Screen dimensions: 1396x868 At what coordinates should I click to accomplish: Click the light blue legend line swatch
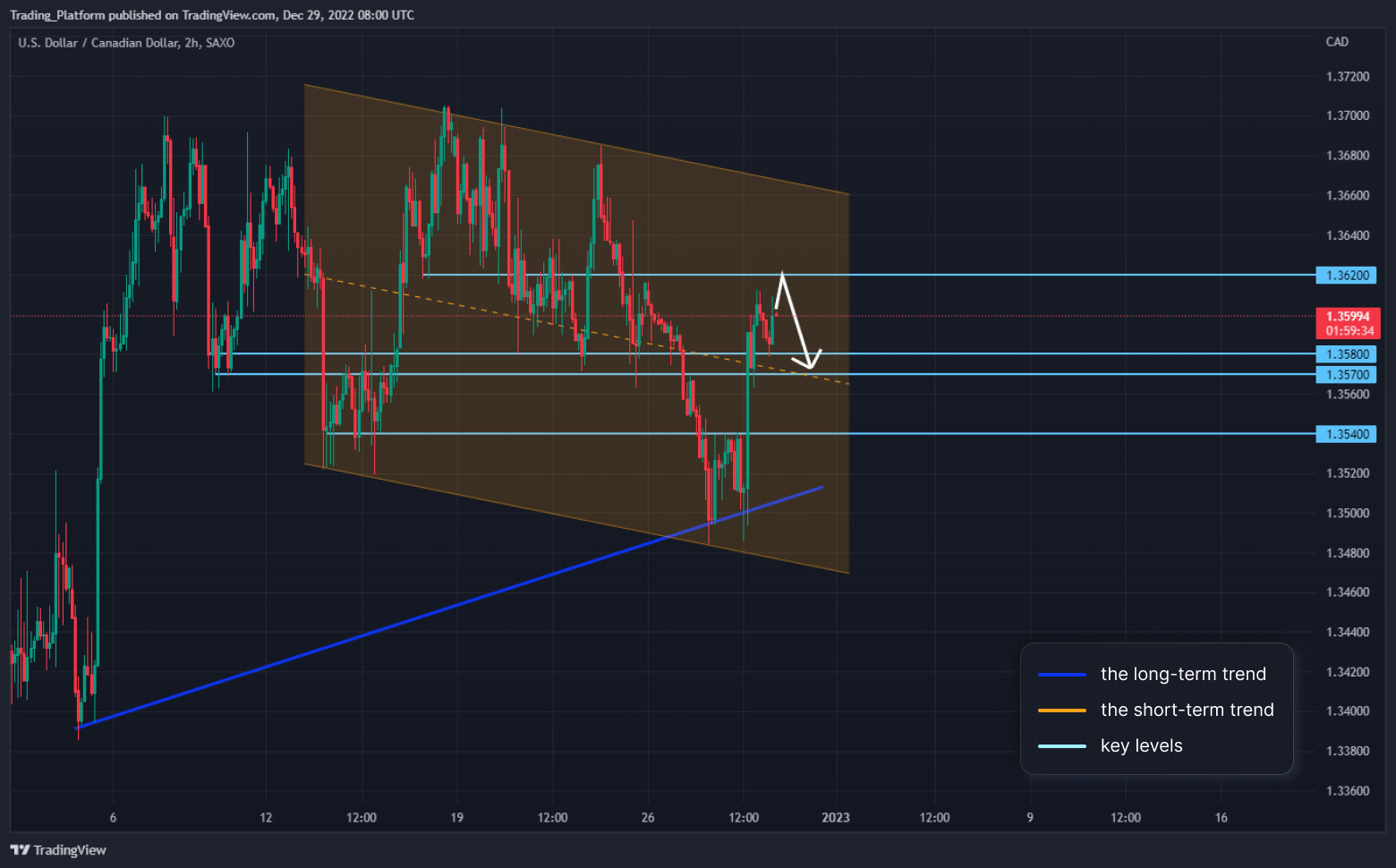tap(1061, 746)
